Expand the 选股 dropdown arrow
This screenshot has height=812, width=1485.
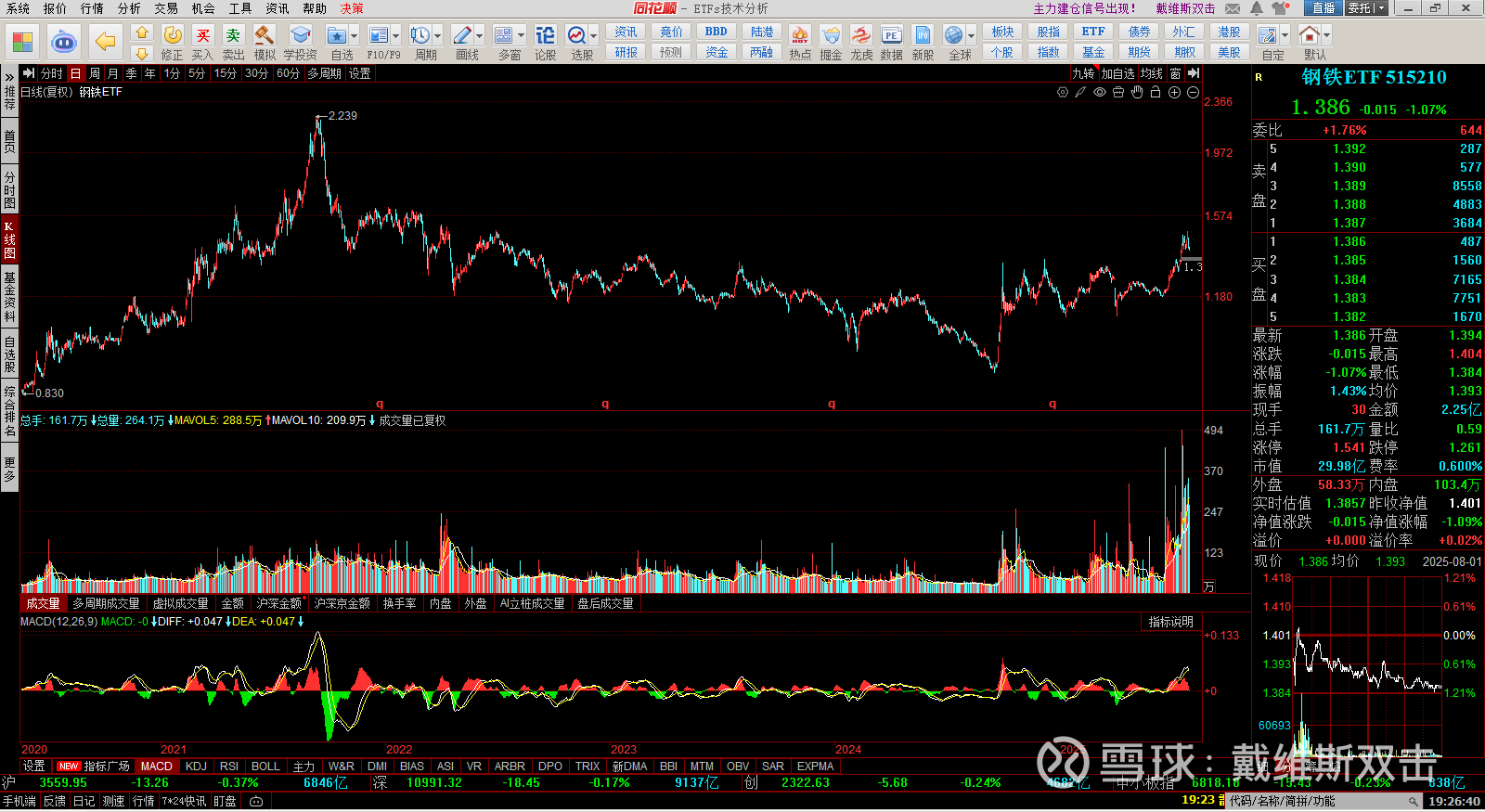(594, 36)
